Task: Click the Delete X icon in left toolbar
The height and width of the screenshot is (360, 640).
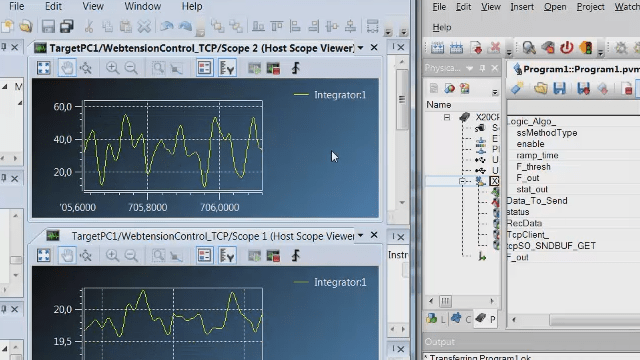Action: click(x=144, y=27)
